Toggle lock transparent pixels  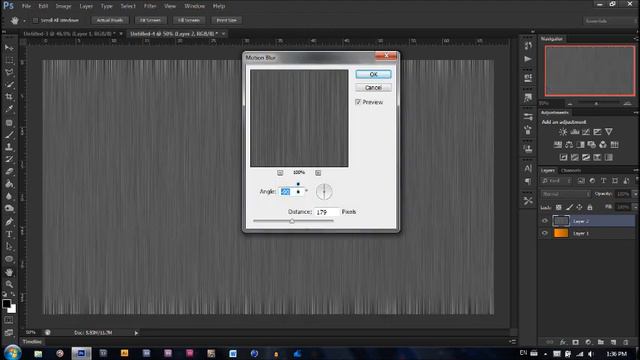click(x=558, y=207)
